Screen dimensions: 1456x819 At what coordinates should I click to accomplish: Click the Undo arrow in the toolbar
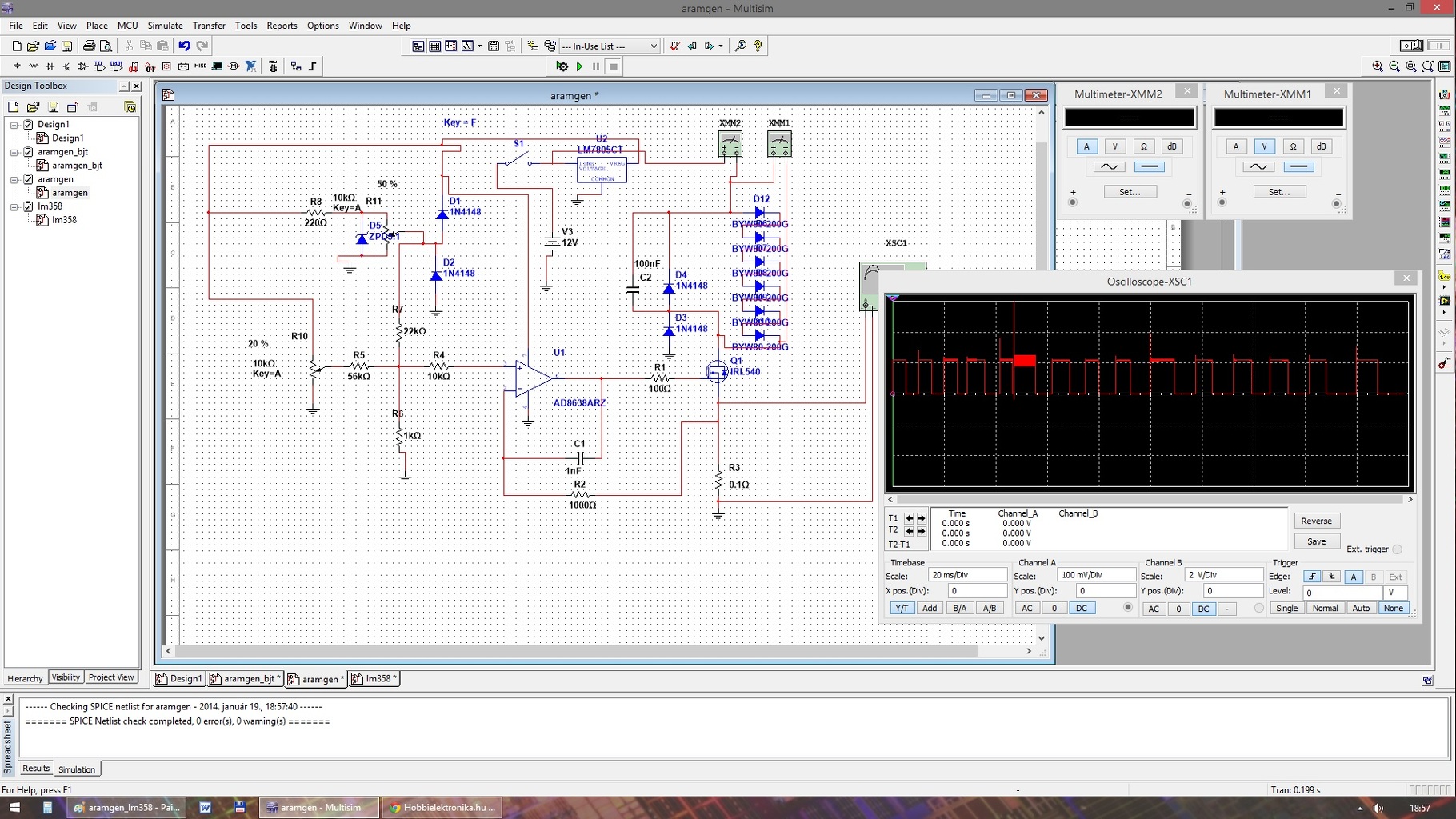click(185, 46)
